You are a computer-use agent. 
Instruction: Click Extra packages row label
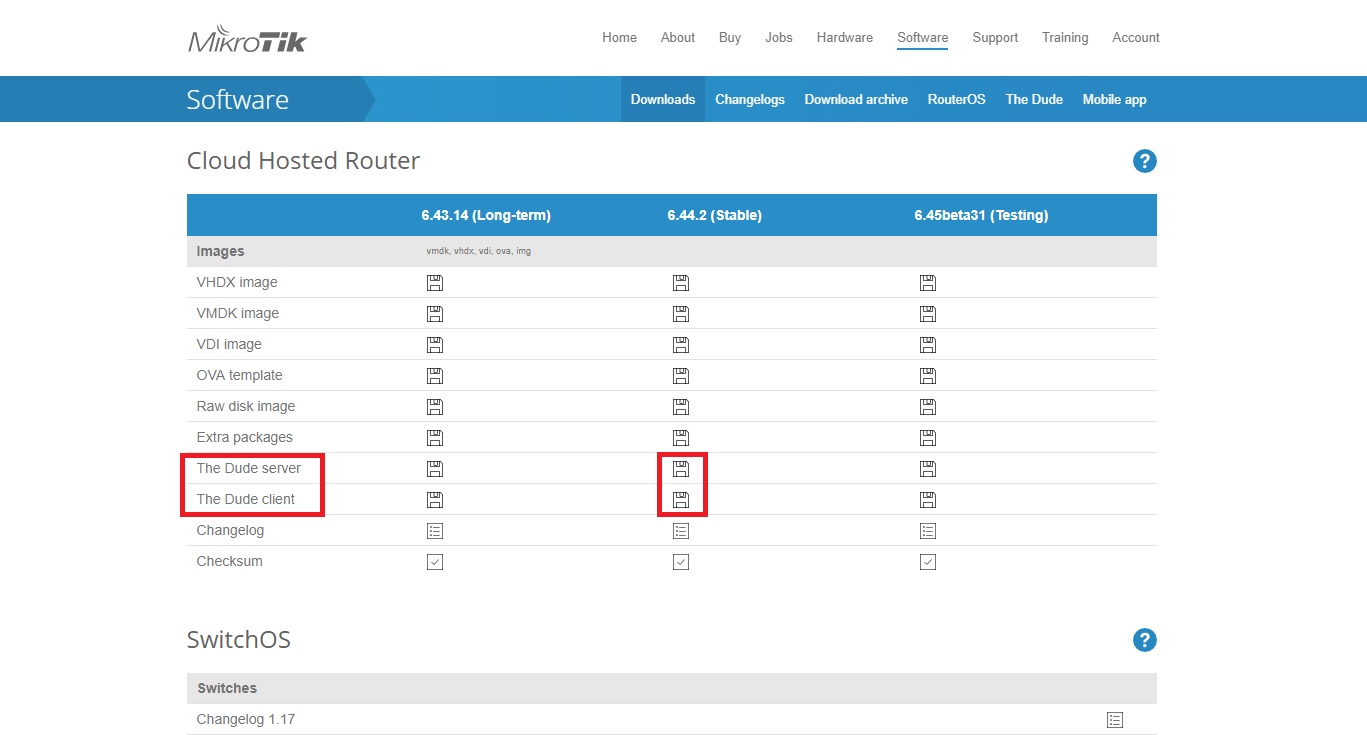point(245,437)
